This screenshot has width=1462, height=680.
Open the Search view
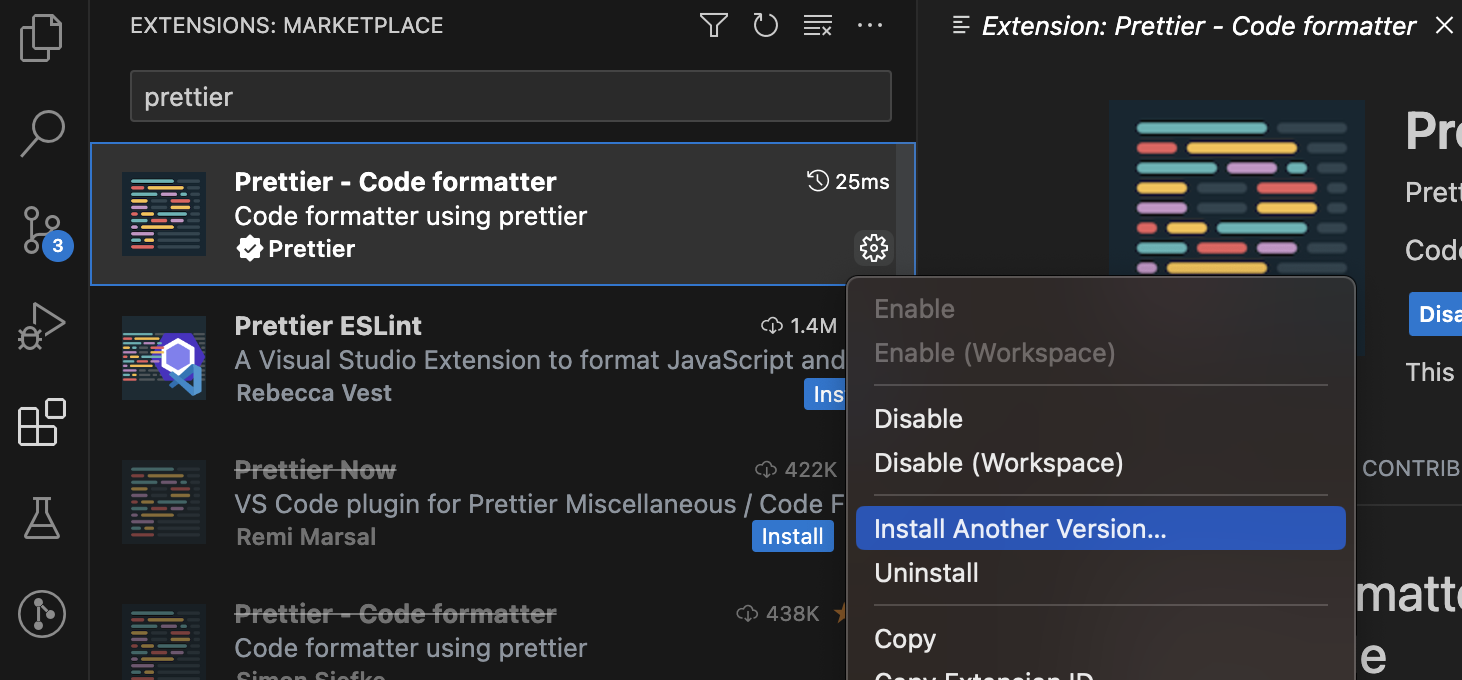pos(40,131)
